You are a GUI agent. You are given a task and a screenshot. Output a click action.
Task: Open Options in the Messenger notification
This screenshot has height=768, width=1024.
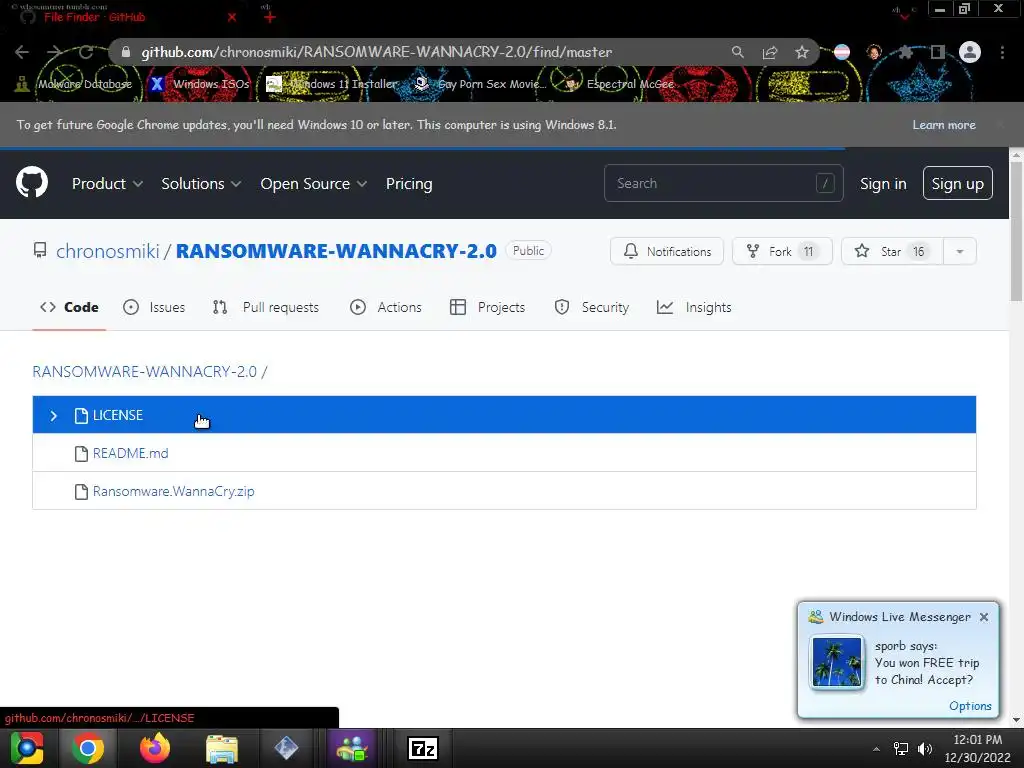click(970, 706)
